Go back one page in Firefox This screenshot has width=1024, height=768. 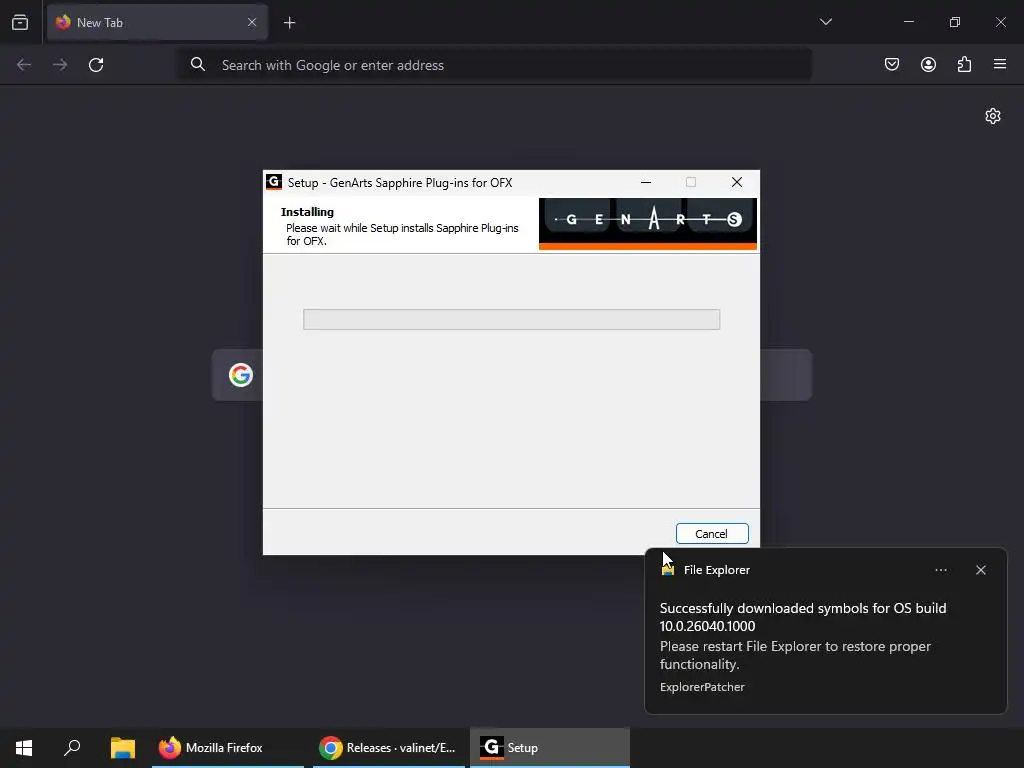(x=24, y=65)
